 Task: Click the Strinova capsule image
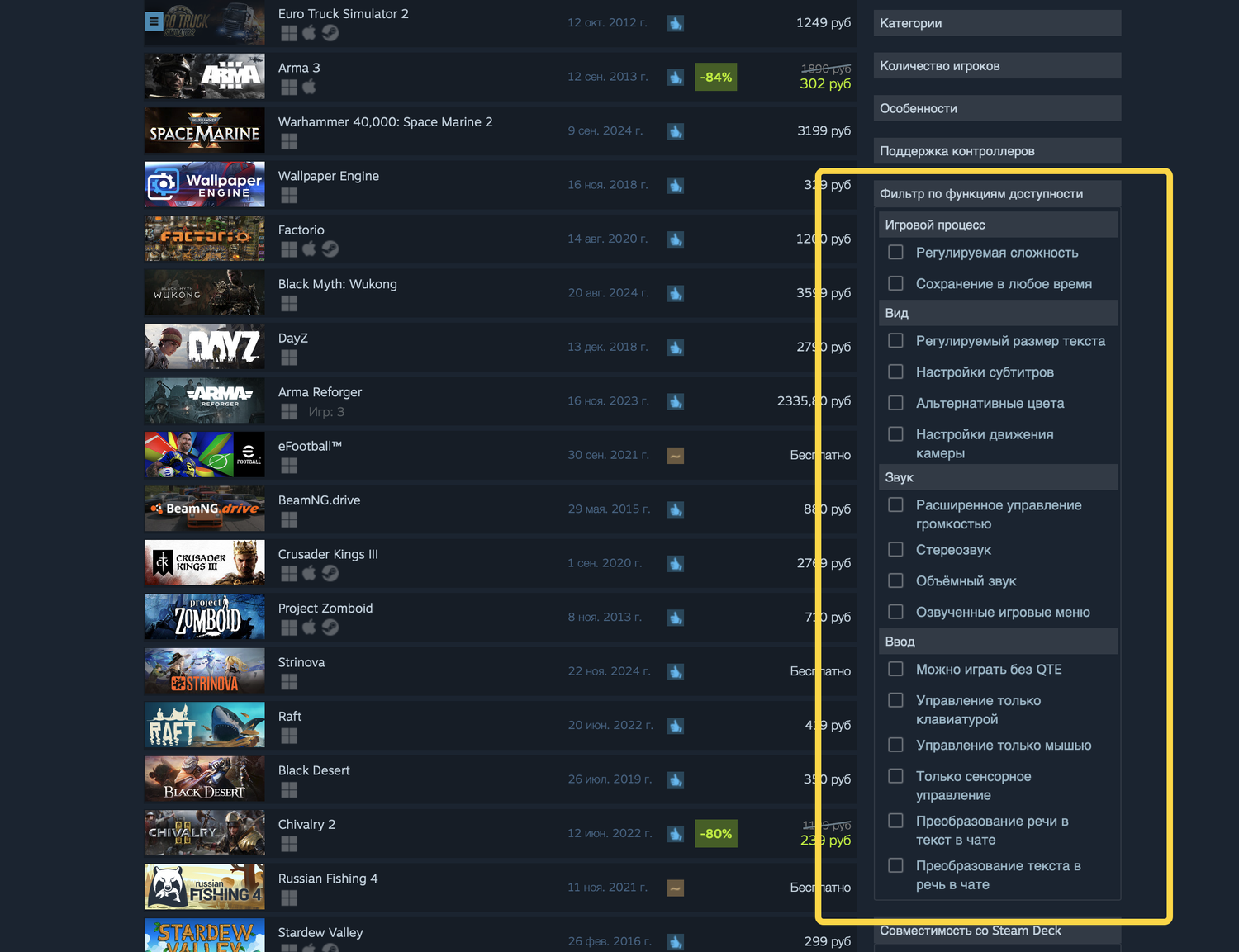[205, 670]
